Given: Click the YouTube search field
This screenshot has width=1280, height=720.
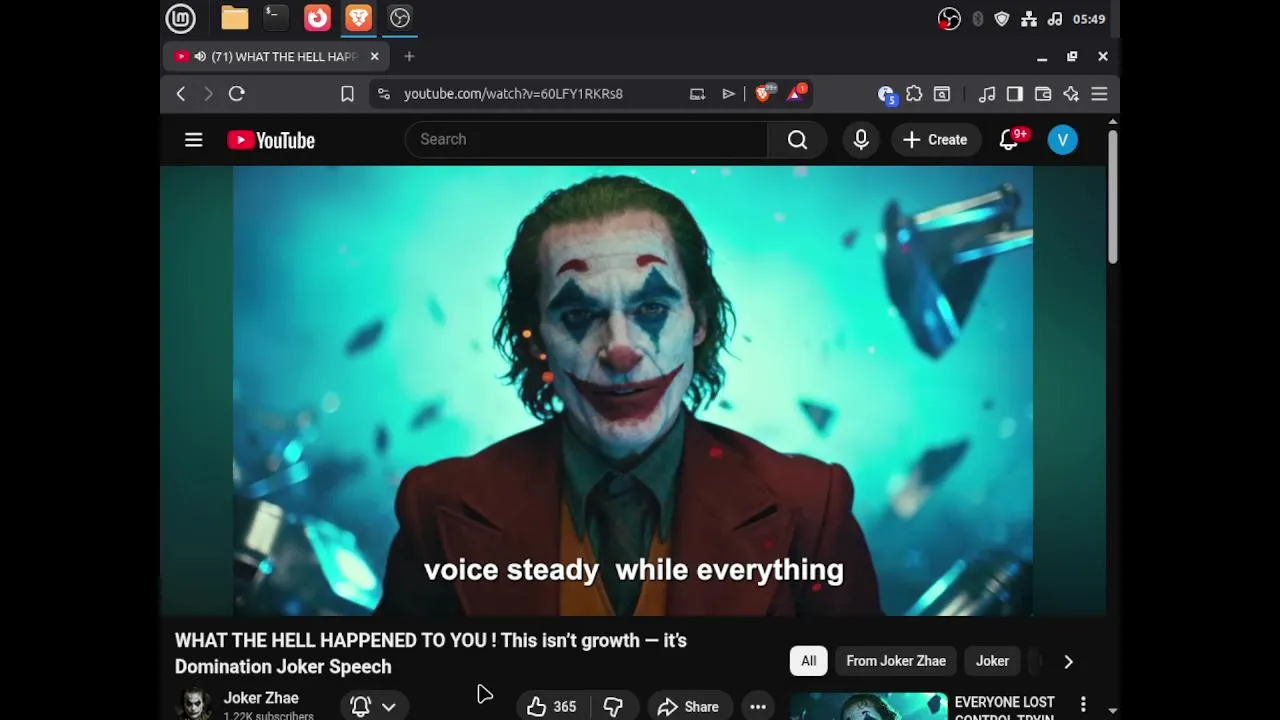Looking at the screenshot, I should click(x=586, y=140).
